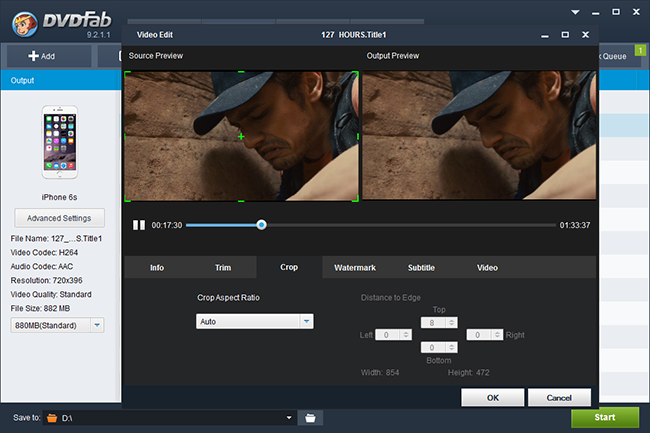Click the green queue count badge
Image resolution: width=650 pixels, height=433 pixels.
click(640, 51)
